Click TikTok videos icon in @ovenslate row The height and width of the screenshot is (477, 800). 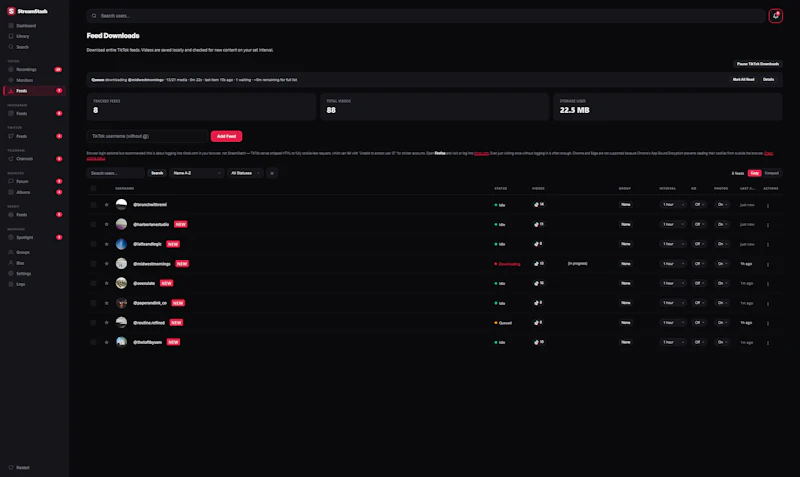point(536,283)
